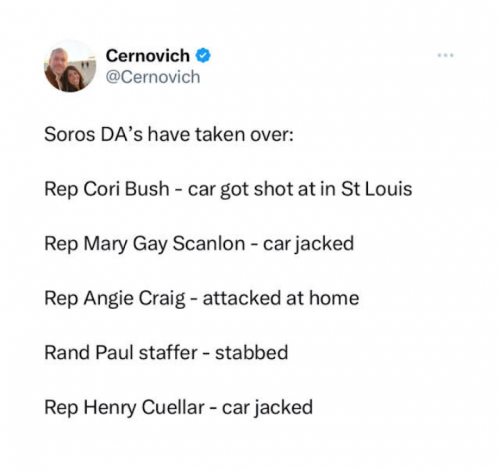Screen dimensions: 500x470
Task: Click the bold Cernovich display name
Action: click(148, 55)
